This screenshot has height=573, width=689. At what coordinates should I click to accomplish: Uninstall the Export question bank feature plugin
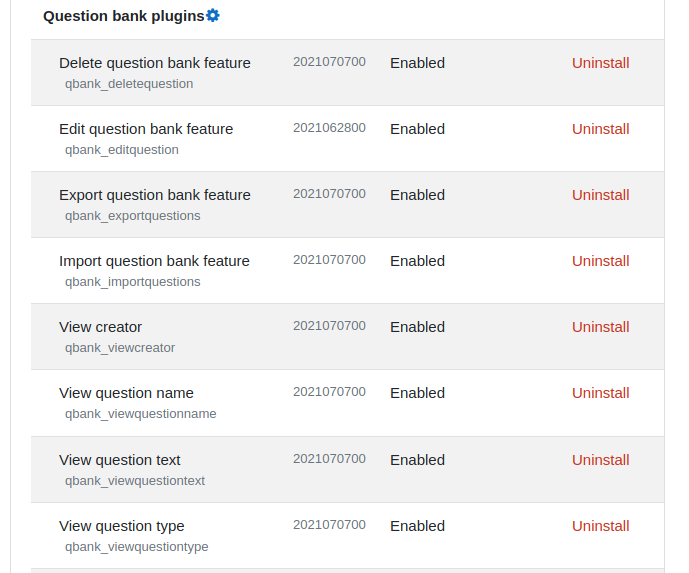[x=600, y=195]
